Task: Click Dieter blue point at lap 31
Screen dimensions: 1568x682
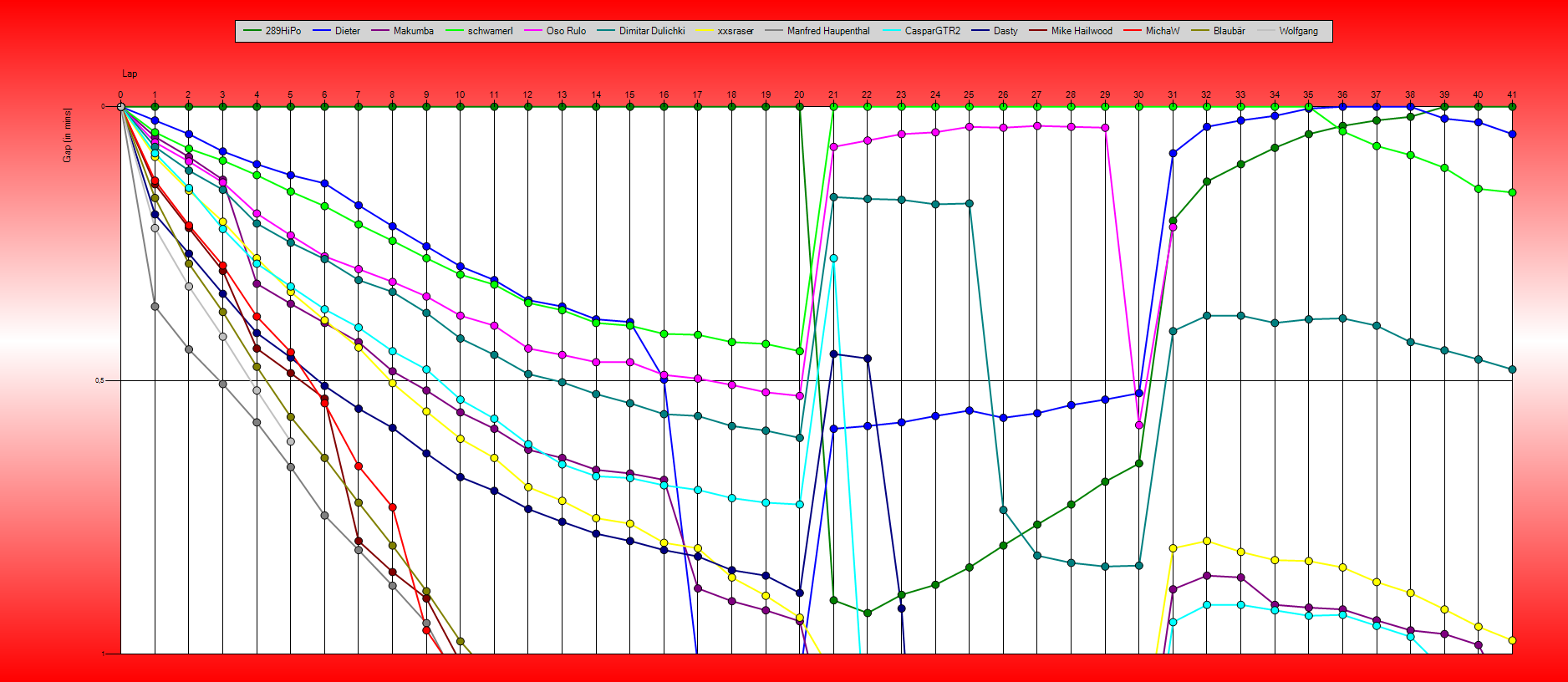Action: click(x=1173, y=154)
